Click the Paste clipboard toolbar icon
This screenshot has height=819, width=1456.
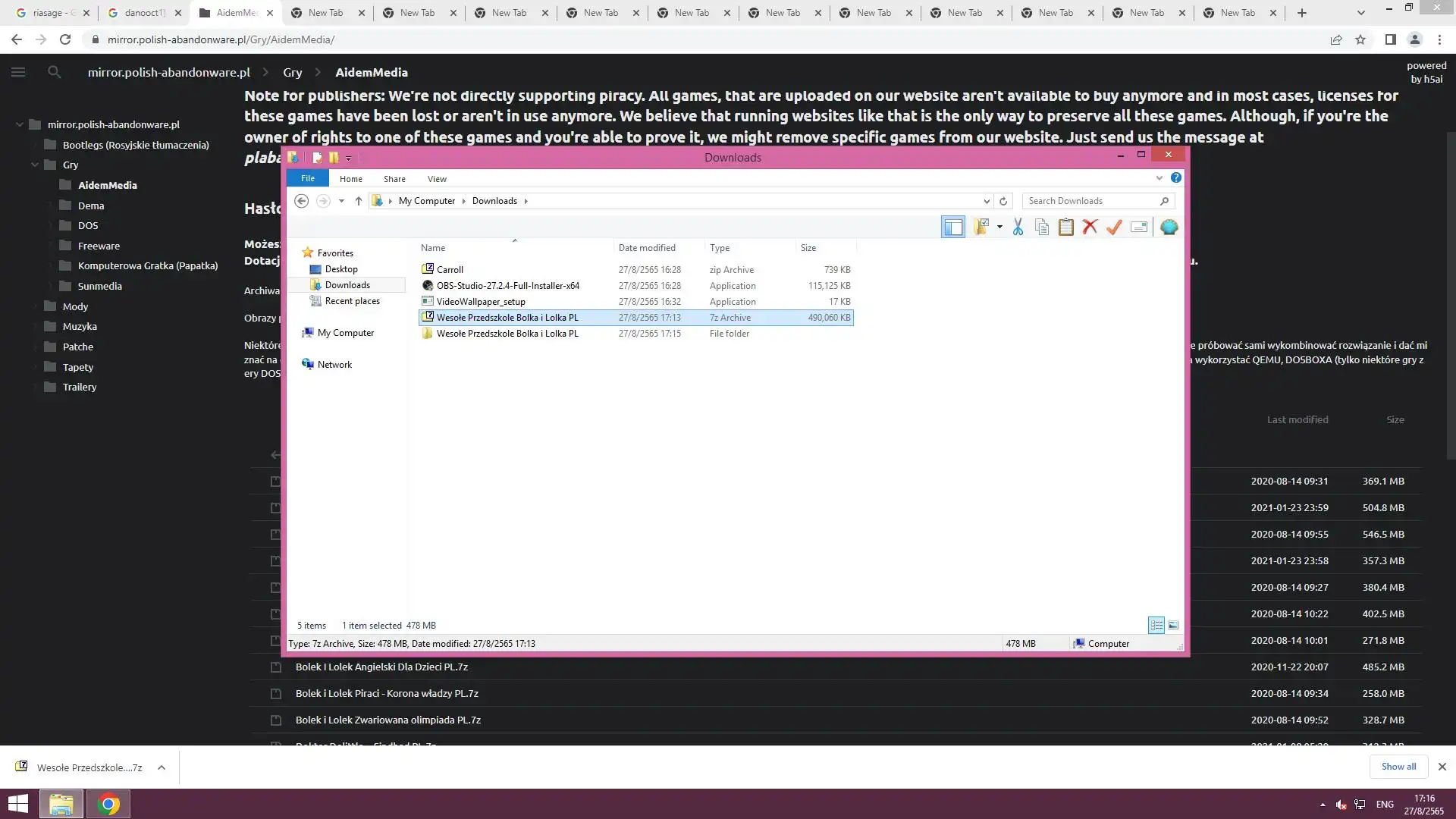point(1065,227)
